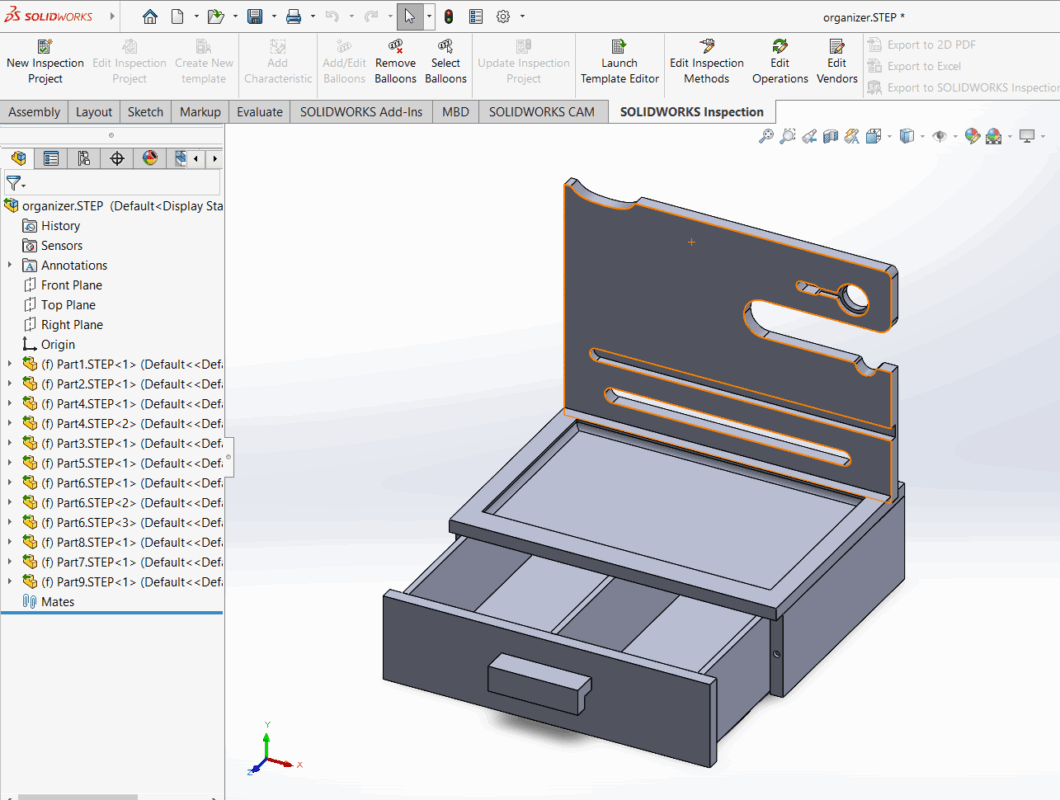1060x800 pixels.
Task: Start a New Inspection Project
Action: 45,62
